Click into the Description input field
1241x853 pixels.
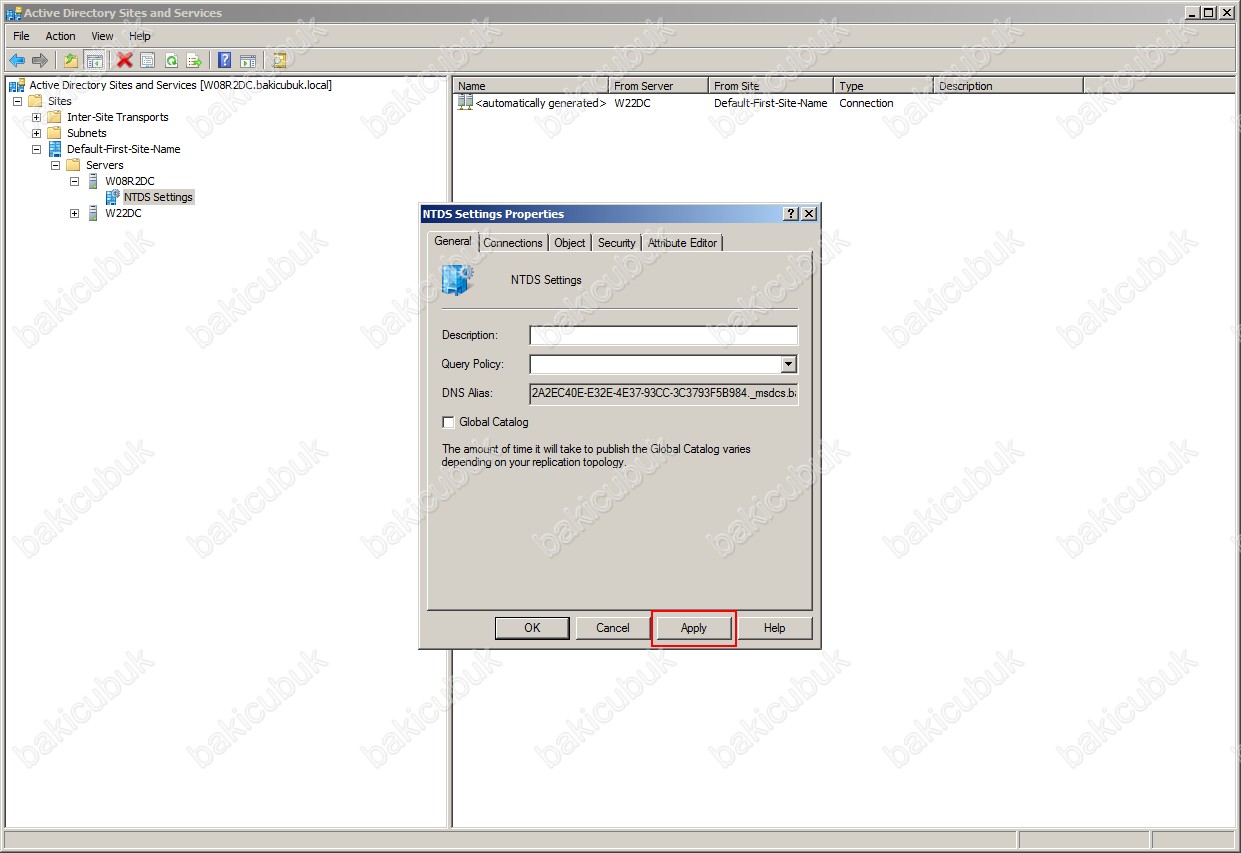(664, 335)
